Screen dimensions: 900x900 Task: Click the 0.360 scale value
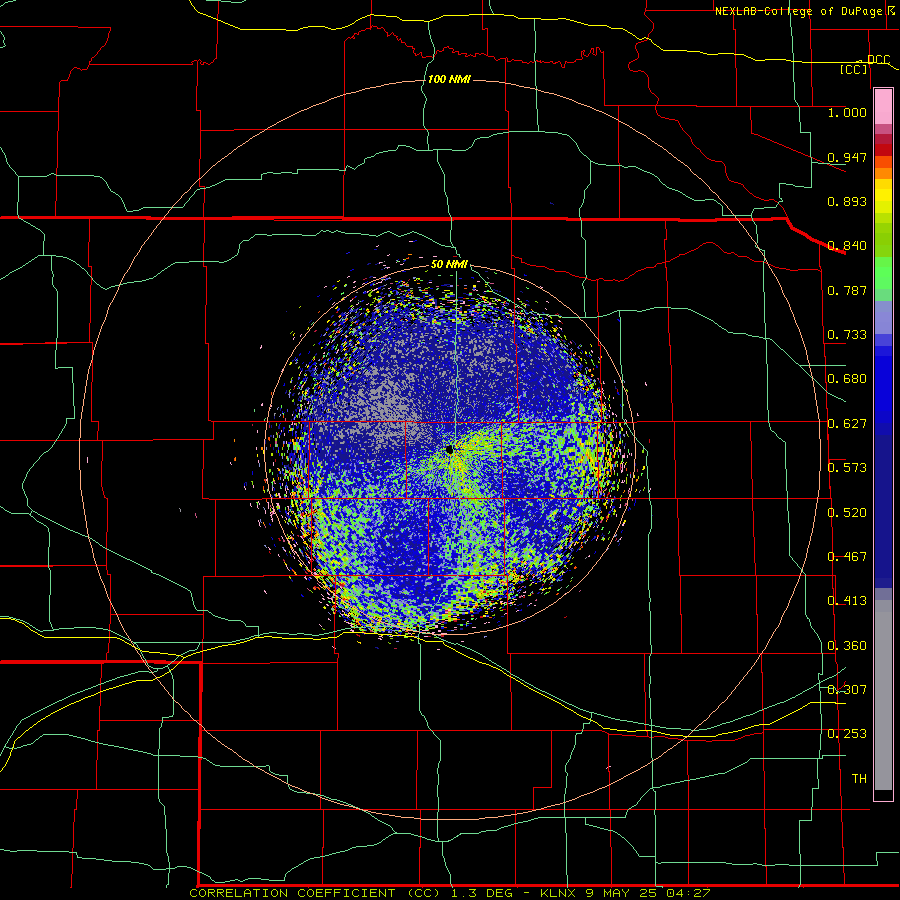pos(847,646)
